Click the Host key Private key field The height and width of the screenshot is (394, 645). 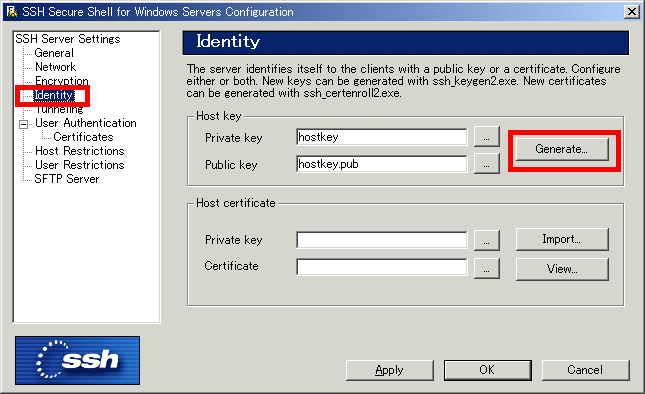pyautogui.click(x=381, y=137)
